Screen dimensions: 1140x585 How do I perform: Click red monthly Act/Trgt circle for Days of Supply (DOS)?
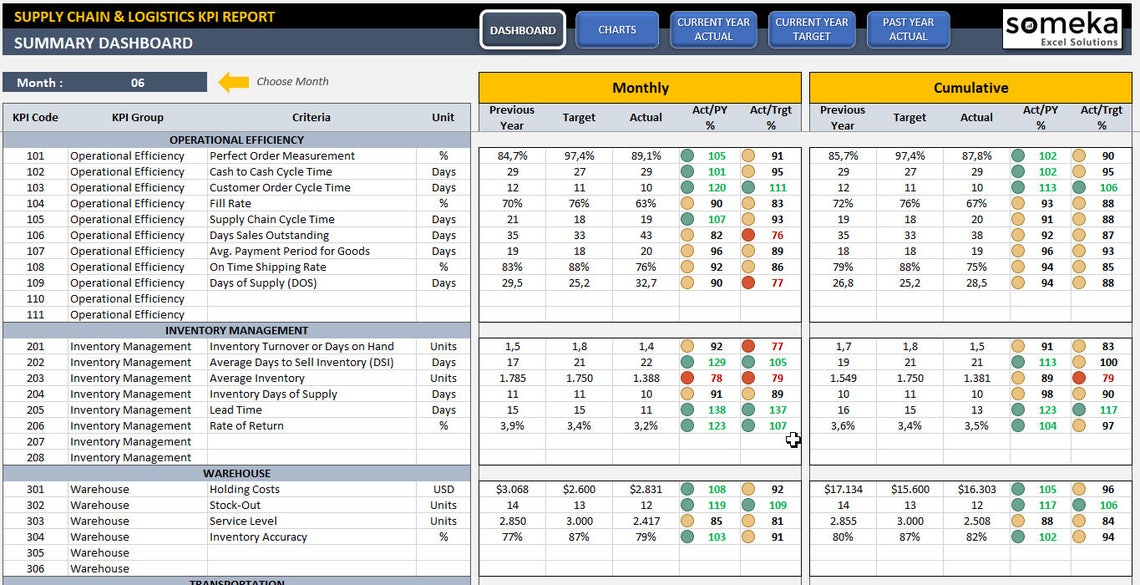click(x=748, y=283)
